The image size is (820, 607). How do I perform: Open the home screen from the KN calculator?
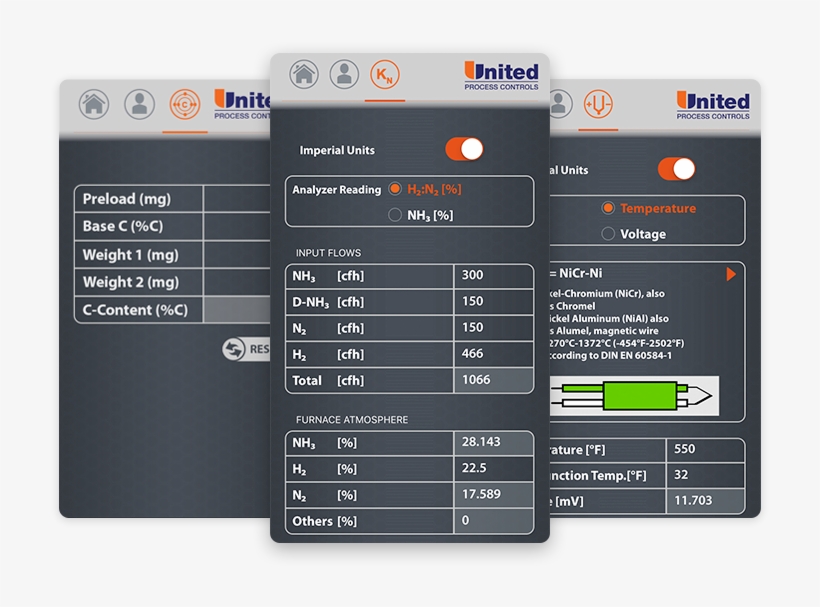point(305,72)
